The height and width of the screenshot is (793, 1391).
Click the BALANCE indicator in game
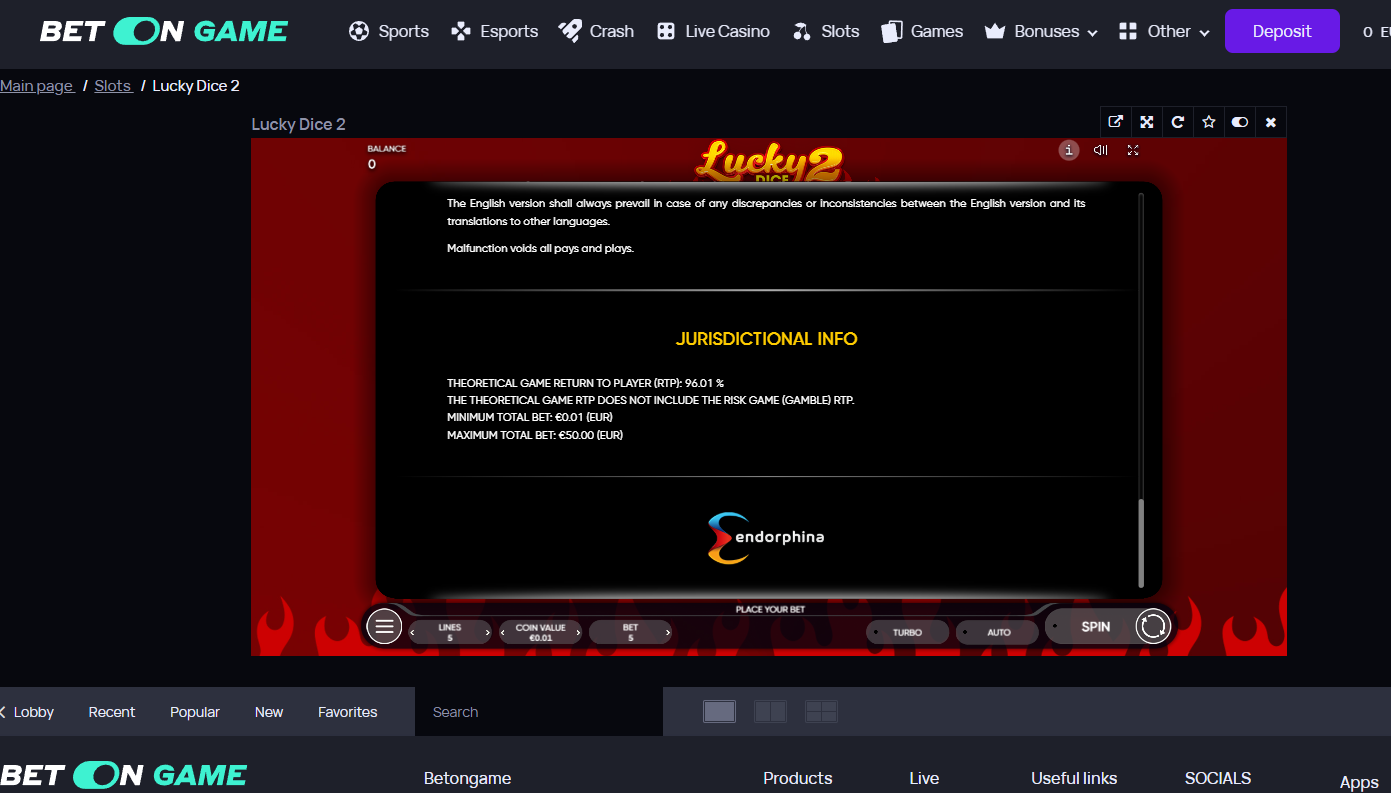point(386,156)
